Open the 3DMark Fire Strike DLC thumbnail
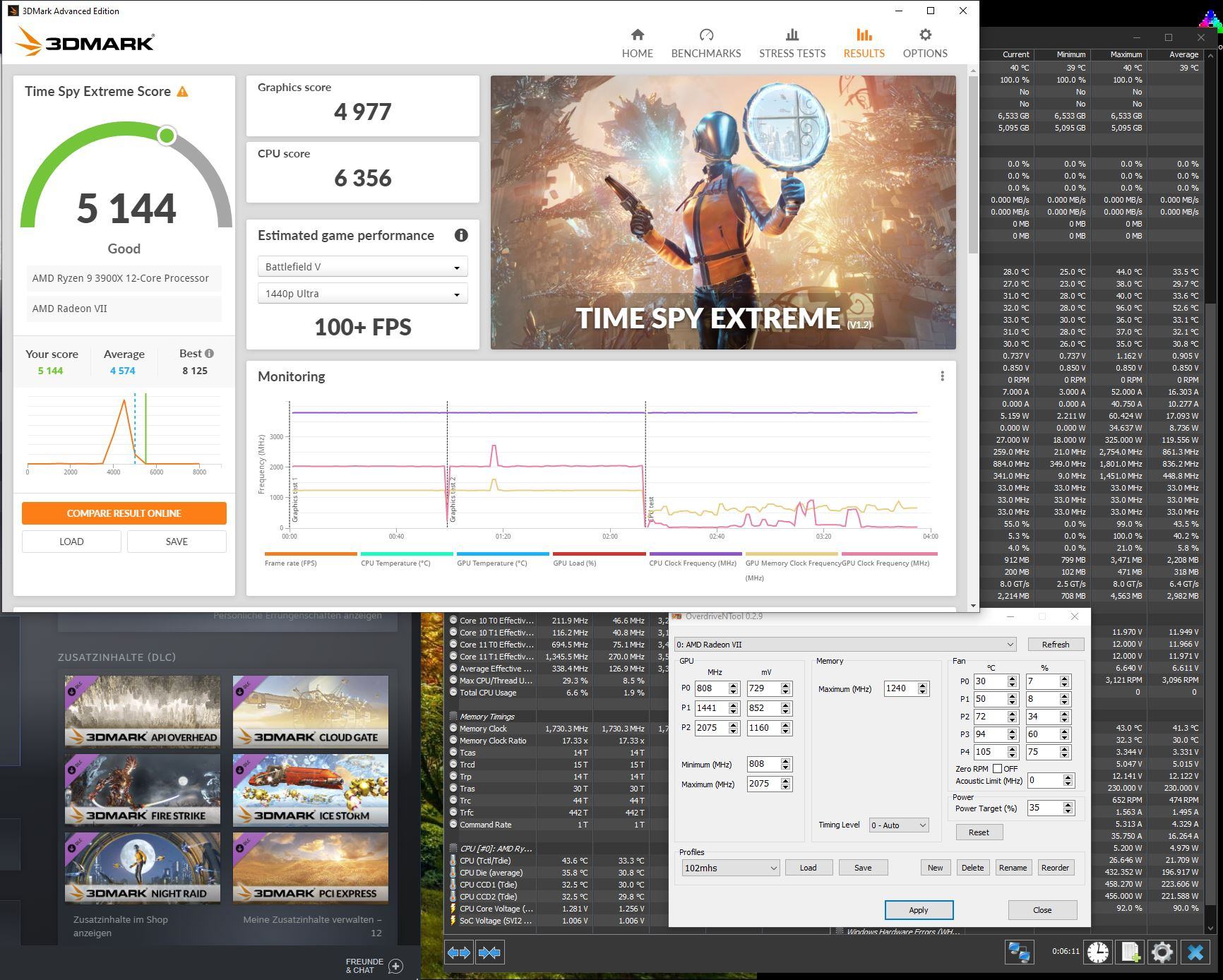 point(143,790)
